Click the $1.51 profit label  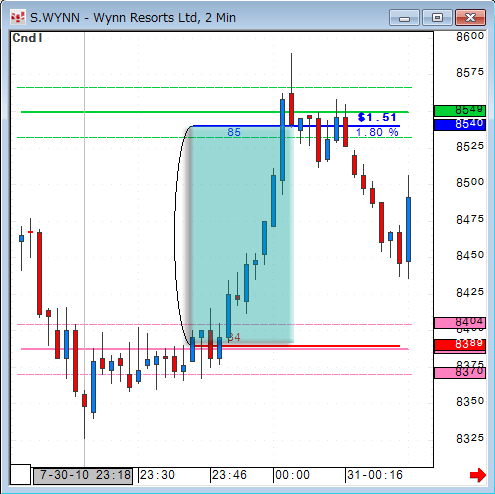[x=377, y=117]
